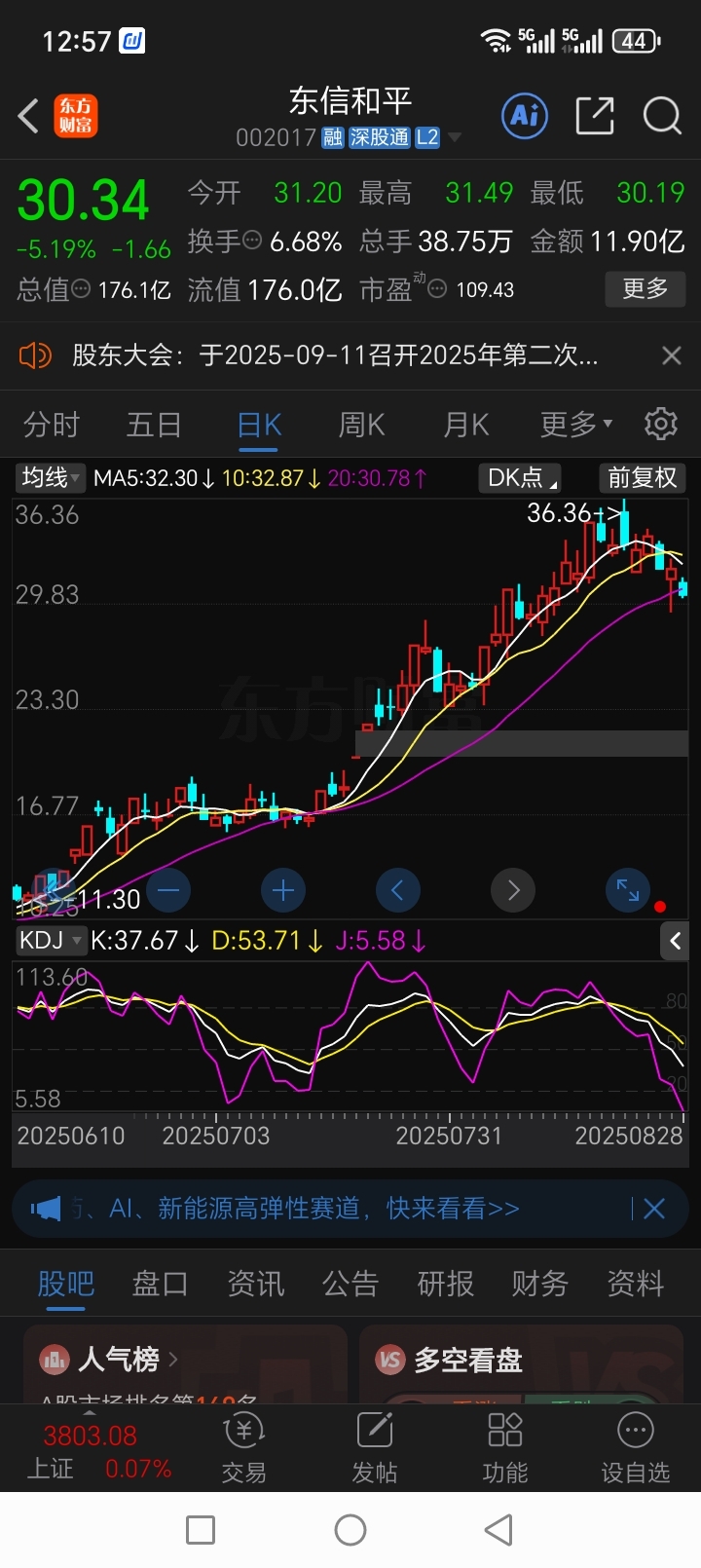
Task: Tap 设自选 to add to watchlist
Action: pyautogui.click(x=636, y=1448)
